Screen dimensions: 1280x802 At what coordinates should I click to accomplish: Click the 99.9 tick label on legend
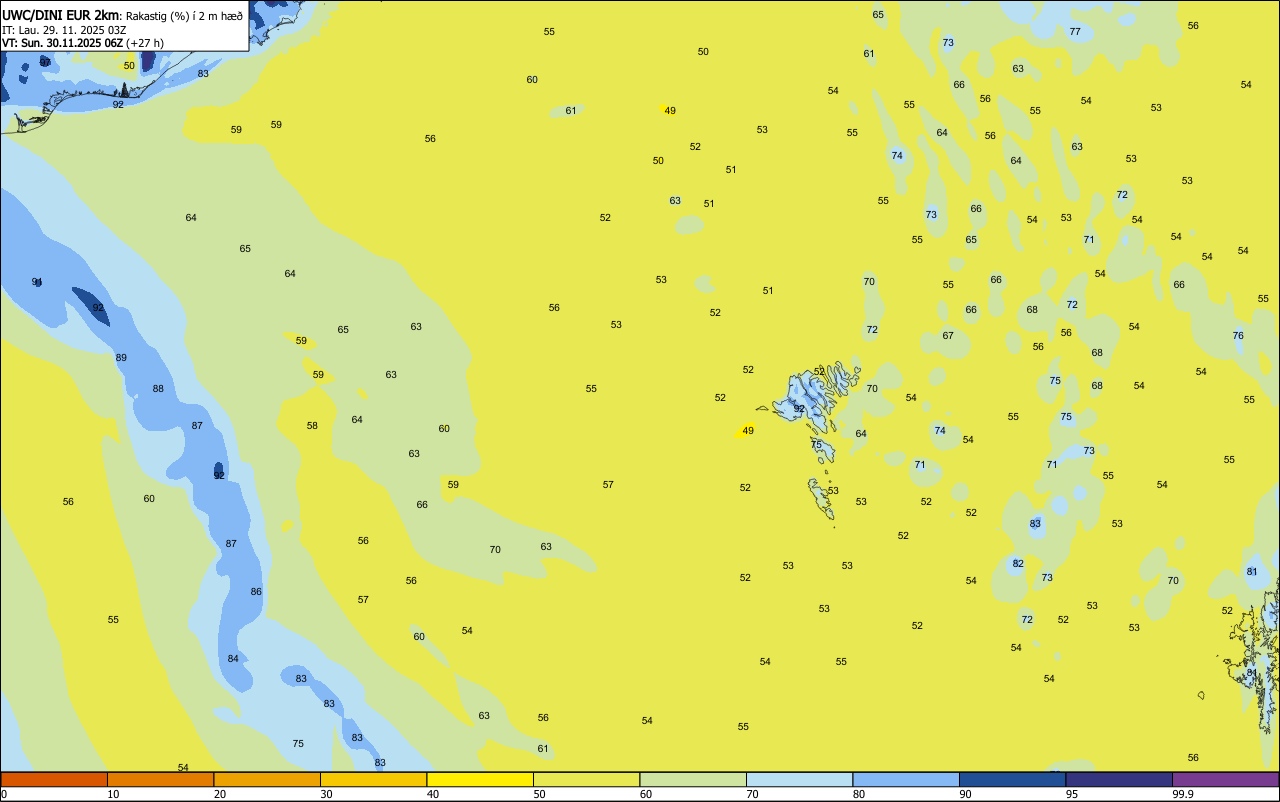point(1183,794)
